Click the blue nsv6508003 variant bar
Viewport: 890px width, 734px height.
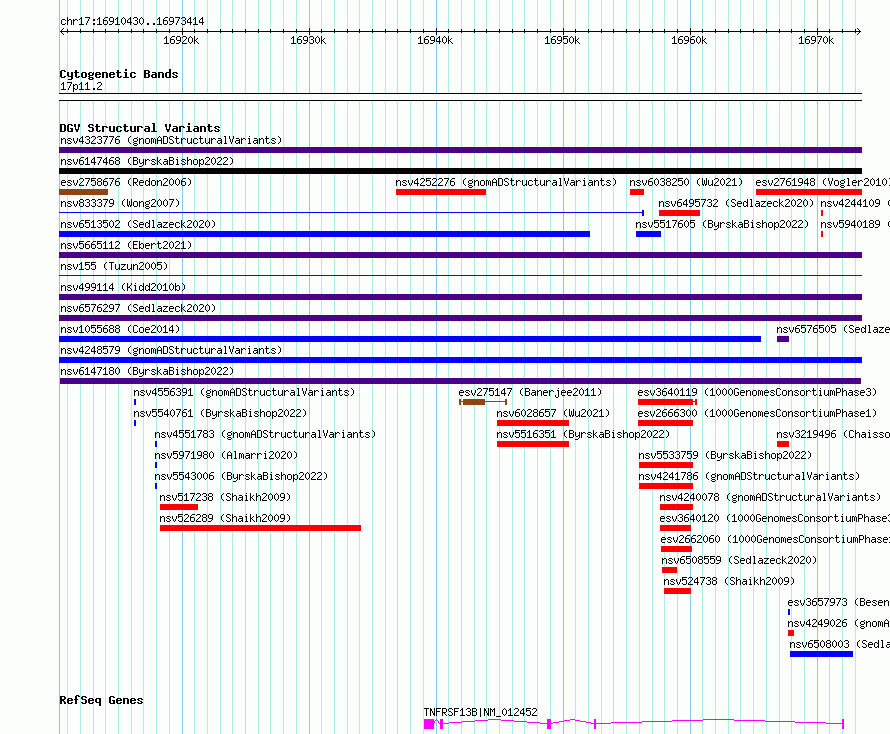pos(821,654)
